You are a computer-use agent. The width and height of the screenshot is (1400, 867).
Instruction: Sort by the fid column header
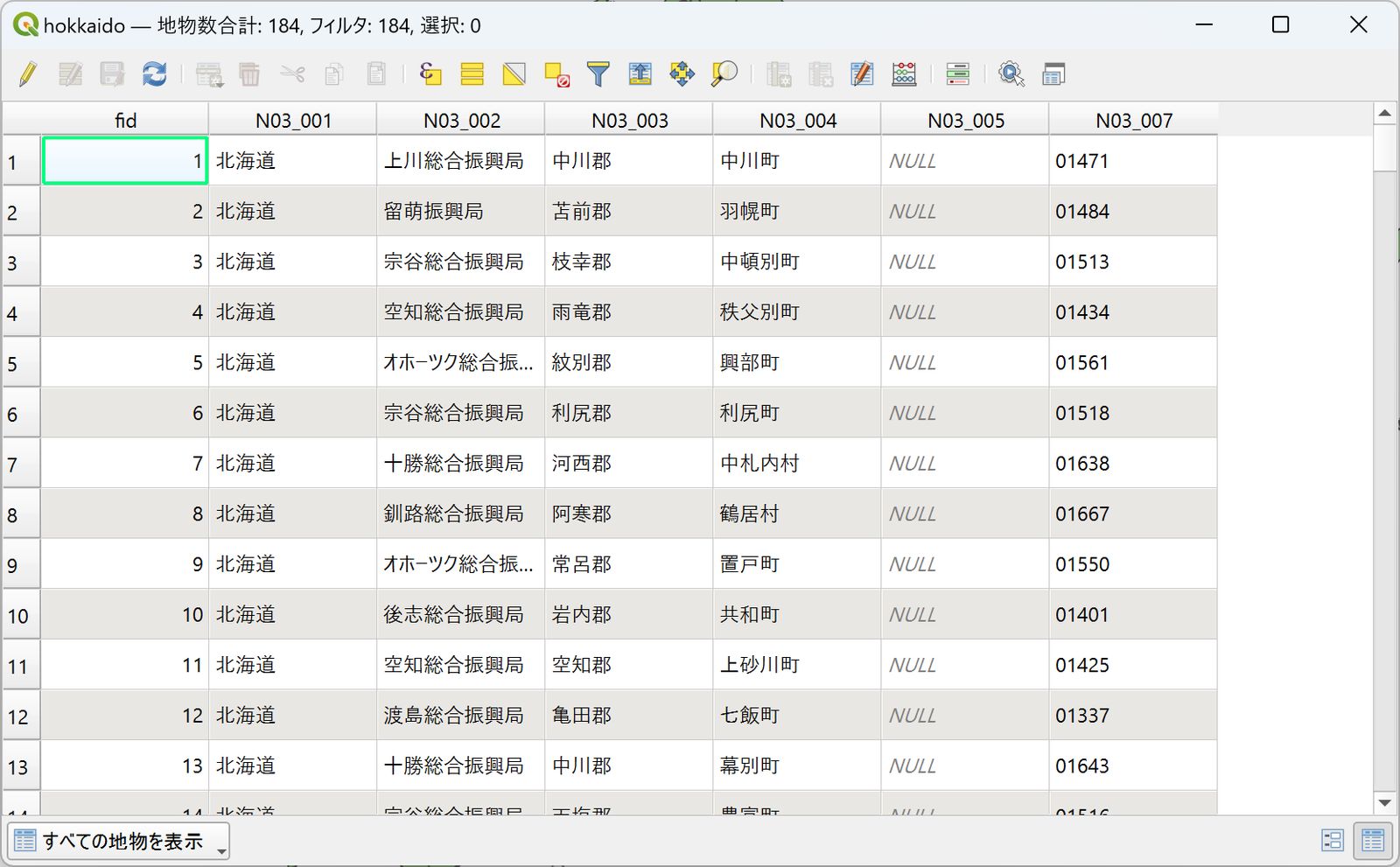pyautogui.click(x=125, y=120)
